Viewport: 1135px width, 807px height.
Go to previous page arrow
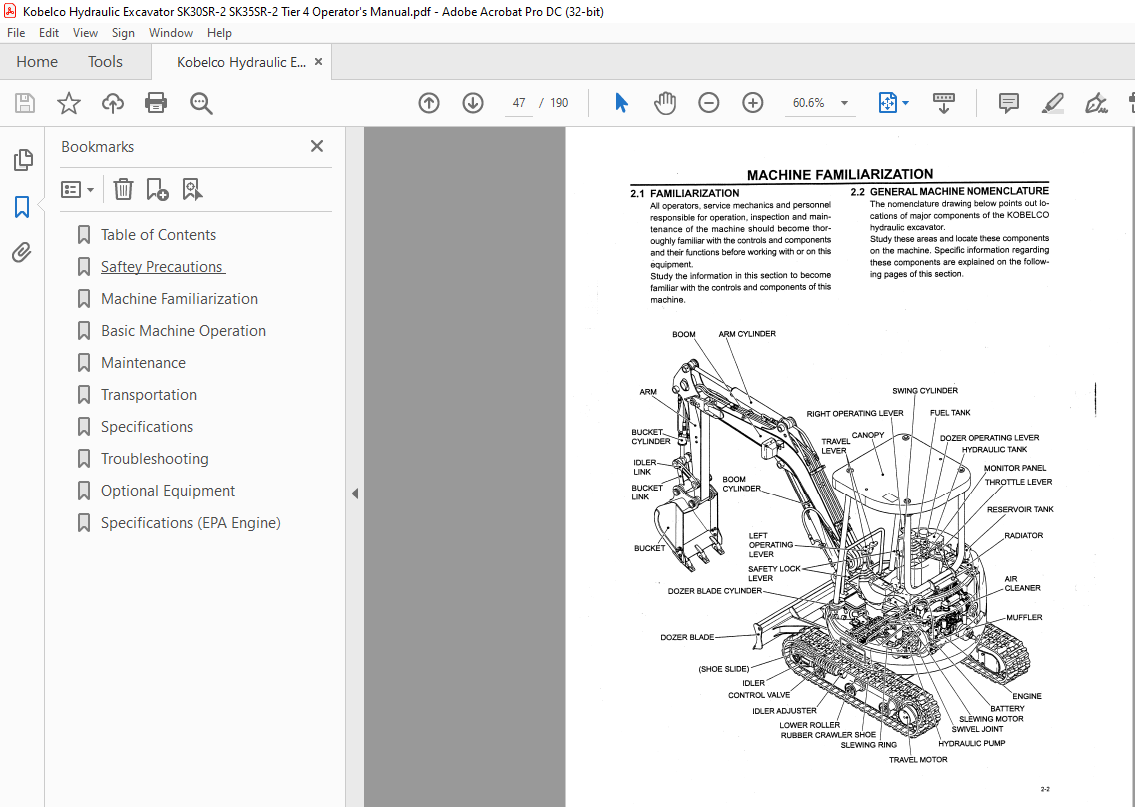[x=429, y=103]
